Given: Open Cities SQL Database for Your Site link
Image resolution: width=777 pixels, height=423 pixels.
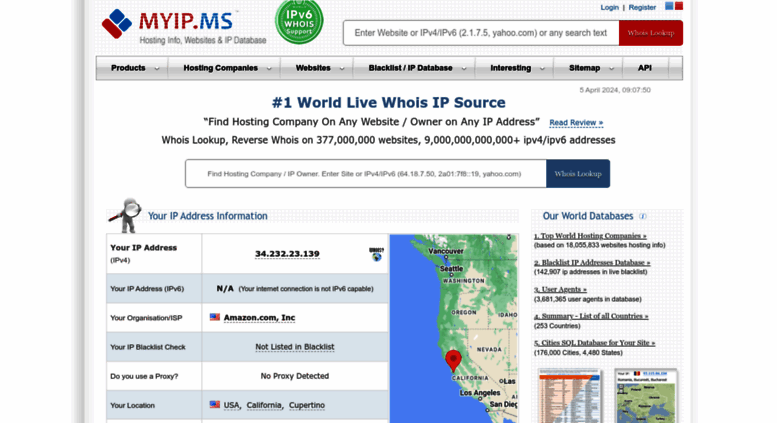Looking at the screenshot, I should (x=595, y=343).
